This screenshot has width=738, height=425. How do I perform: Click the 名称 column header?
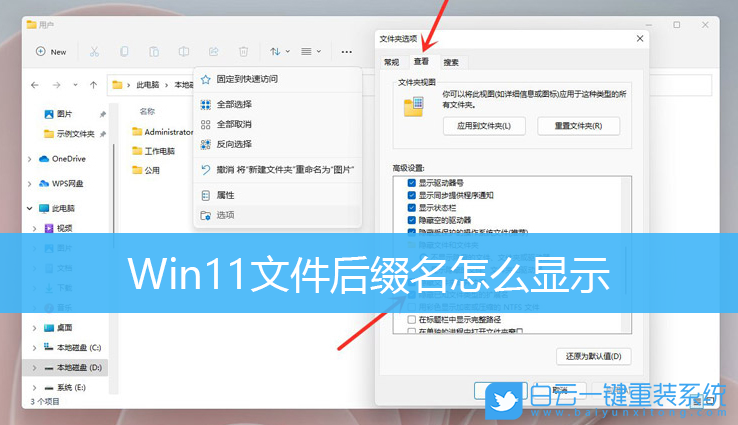147,112
